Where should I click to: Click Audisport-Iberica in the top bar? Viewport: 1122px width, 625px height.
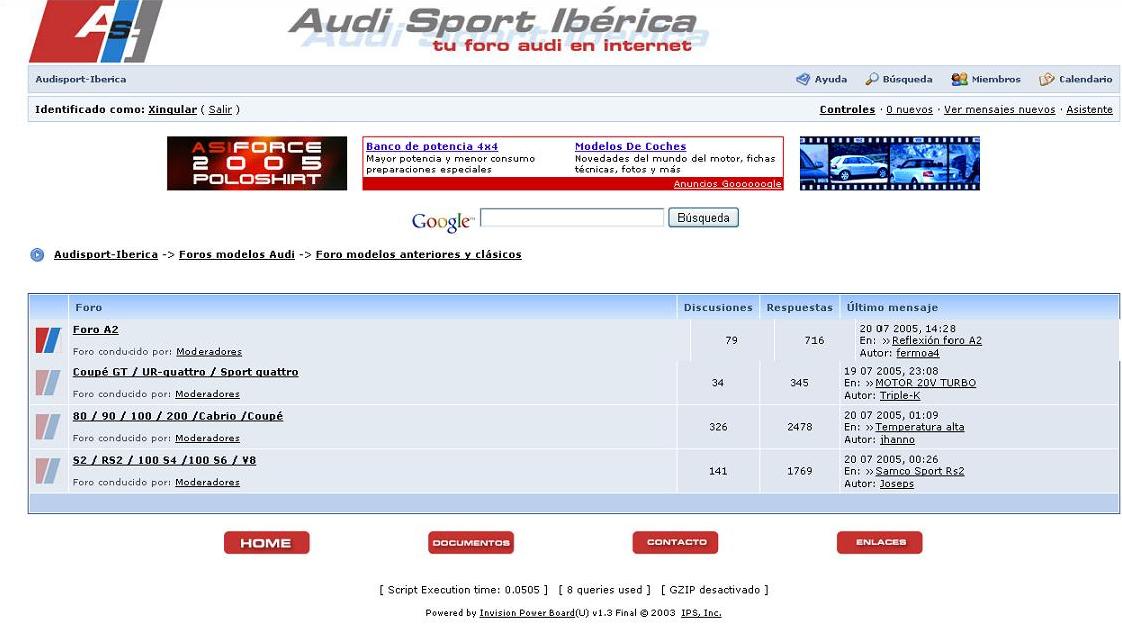[x=81, y=79]
